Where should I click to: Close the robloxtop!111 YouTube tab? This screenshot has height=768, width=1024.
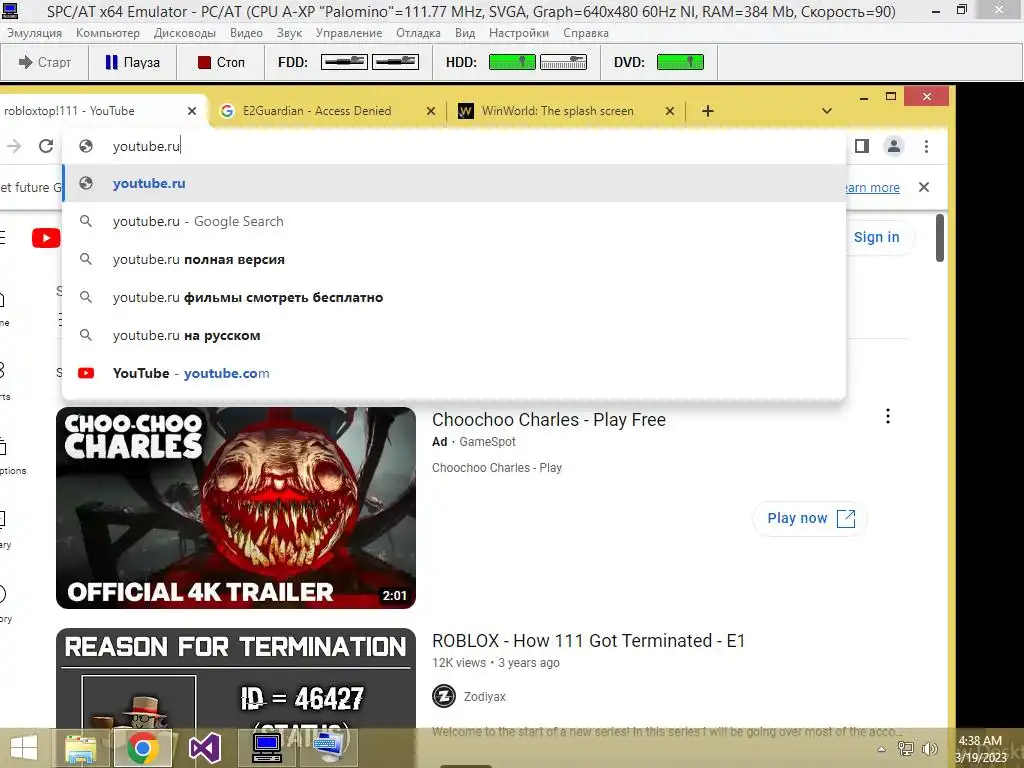coord(192,111)
